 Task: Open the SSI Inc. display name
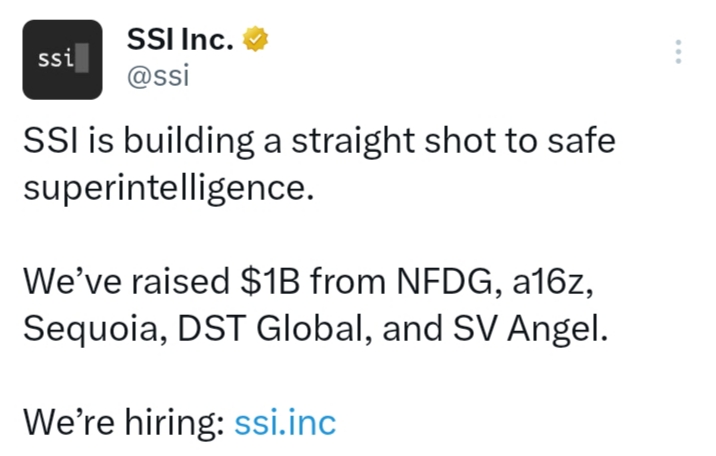pos(180,41)
